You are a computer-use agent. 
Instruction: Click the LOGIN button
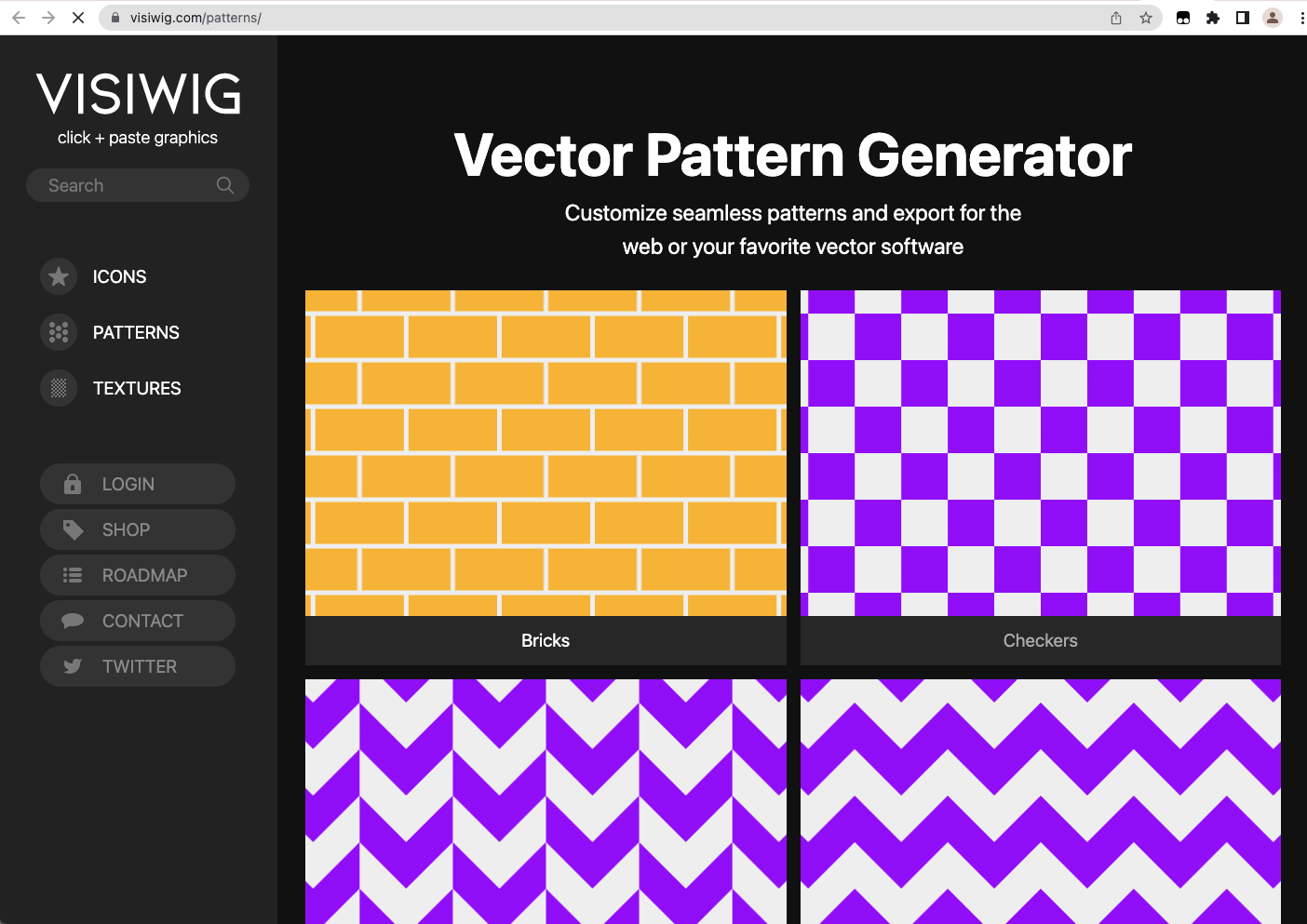[x=138, y=484]
